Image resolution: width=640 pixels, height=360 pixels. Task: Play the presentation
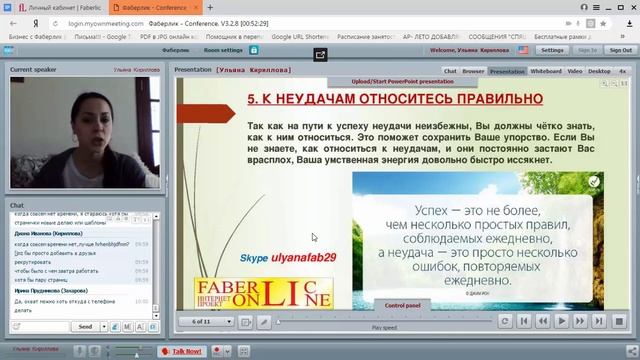[x=562, y=321]
